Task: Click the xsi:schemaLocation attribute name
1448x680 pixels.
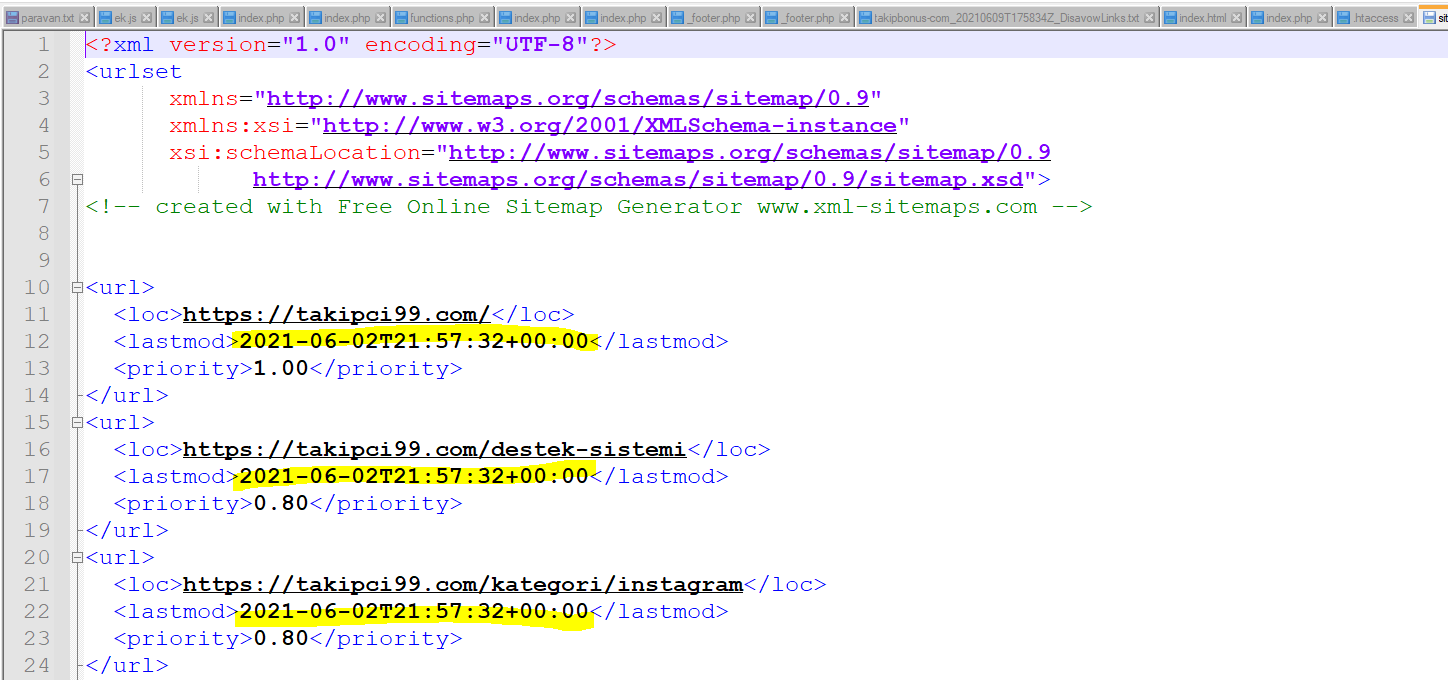Action: pos(294,152)
